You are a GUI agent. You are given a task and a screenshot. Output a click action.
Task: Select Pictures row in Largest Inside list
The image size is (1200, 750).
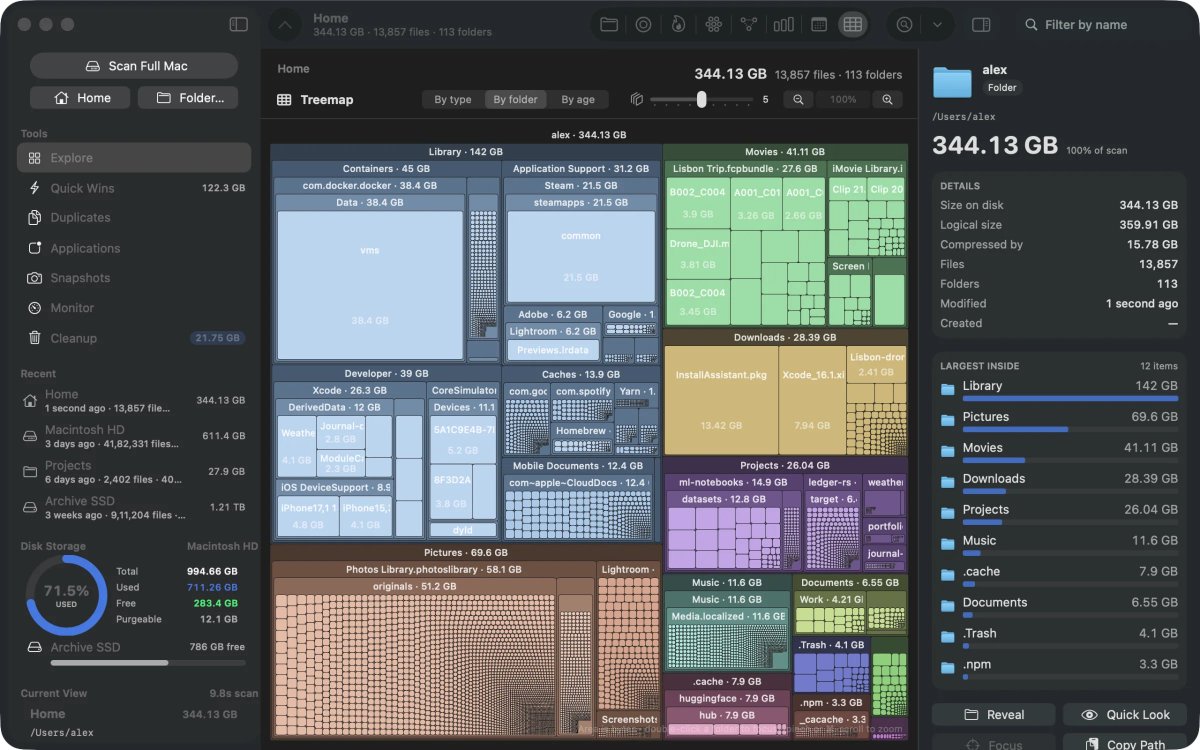pos(1059,420)
